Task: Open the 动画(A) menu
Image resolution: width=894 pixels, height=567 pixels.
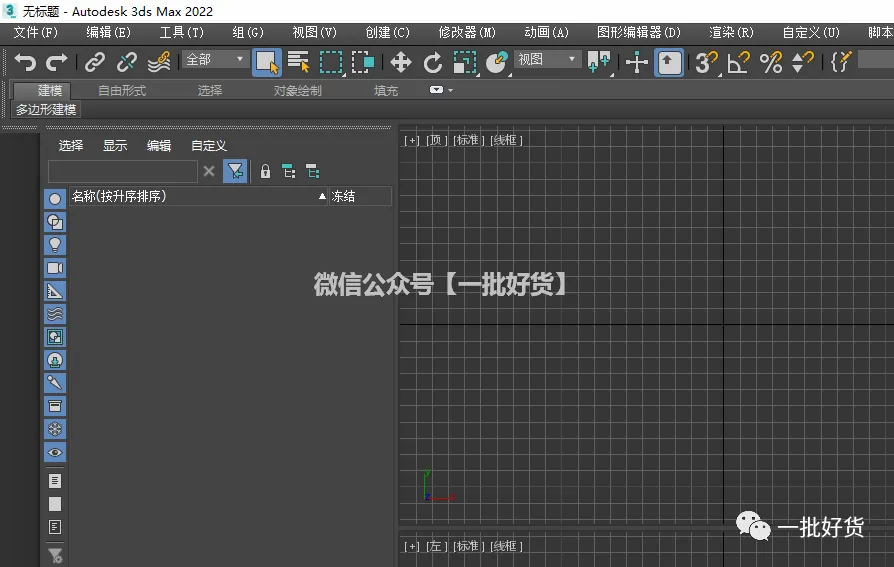Action: click(x=546, y=33)
